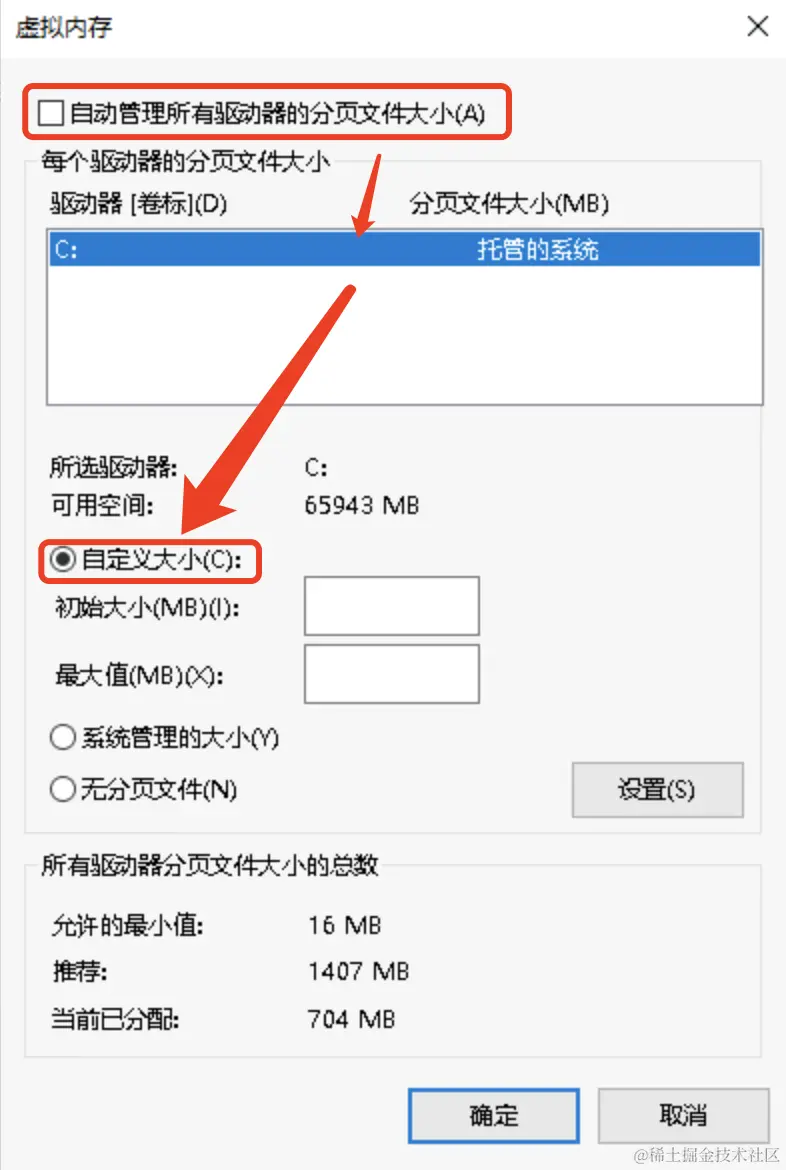Click the 最大值(MB)(X) label

(x=139, y=675)
